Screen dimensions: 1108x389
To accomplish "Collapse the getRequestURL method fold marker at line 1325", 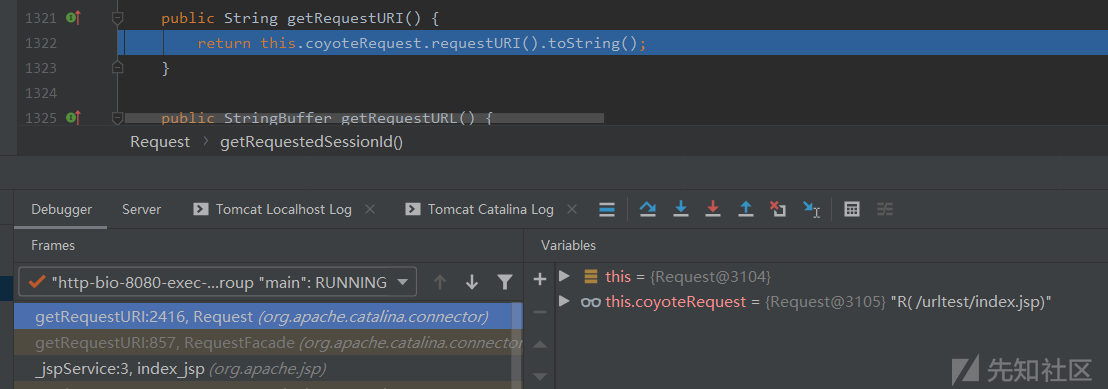I will [118, 117].
